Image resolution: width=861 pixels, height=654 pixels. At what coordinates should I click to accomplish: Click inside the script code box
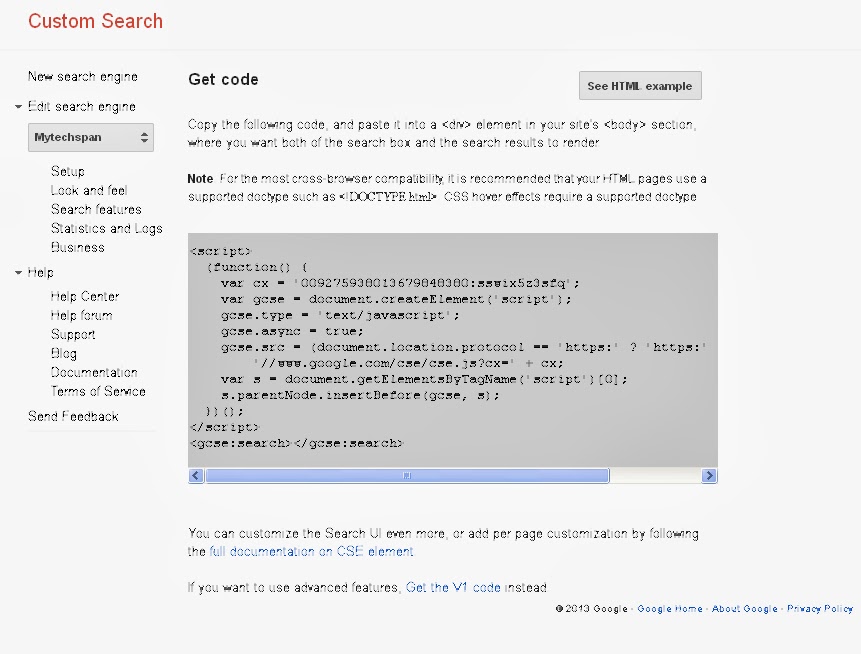pos(452,350)
